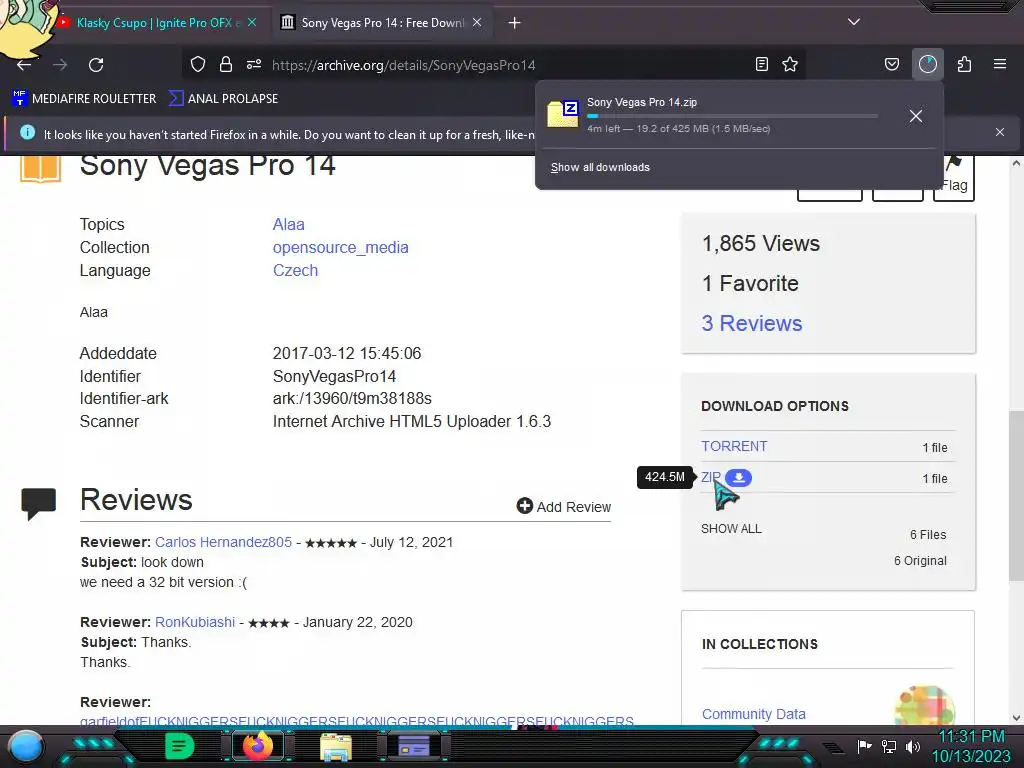
Task: Open MEDIAFIRE ROULETTER bookmark
Action: 85,99
